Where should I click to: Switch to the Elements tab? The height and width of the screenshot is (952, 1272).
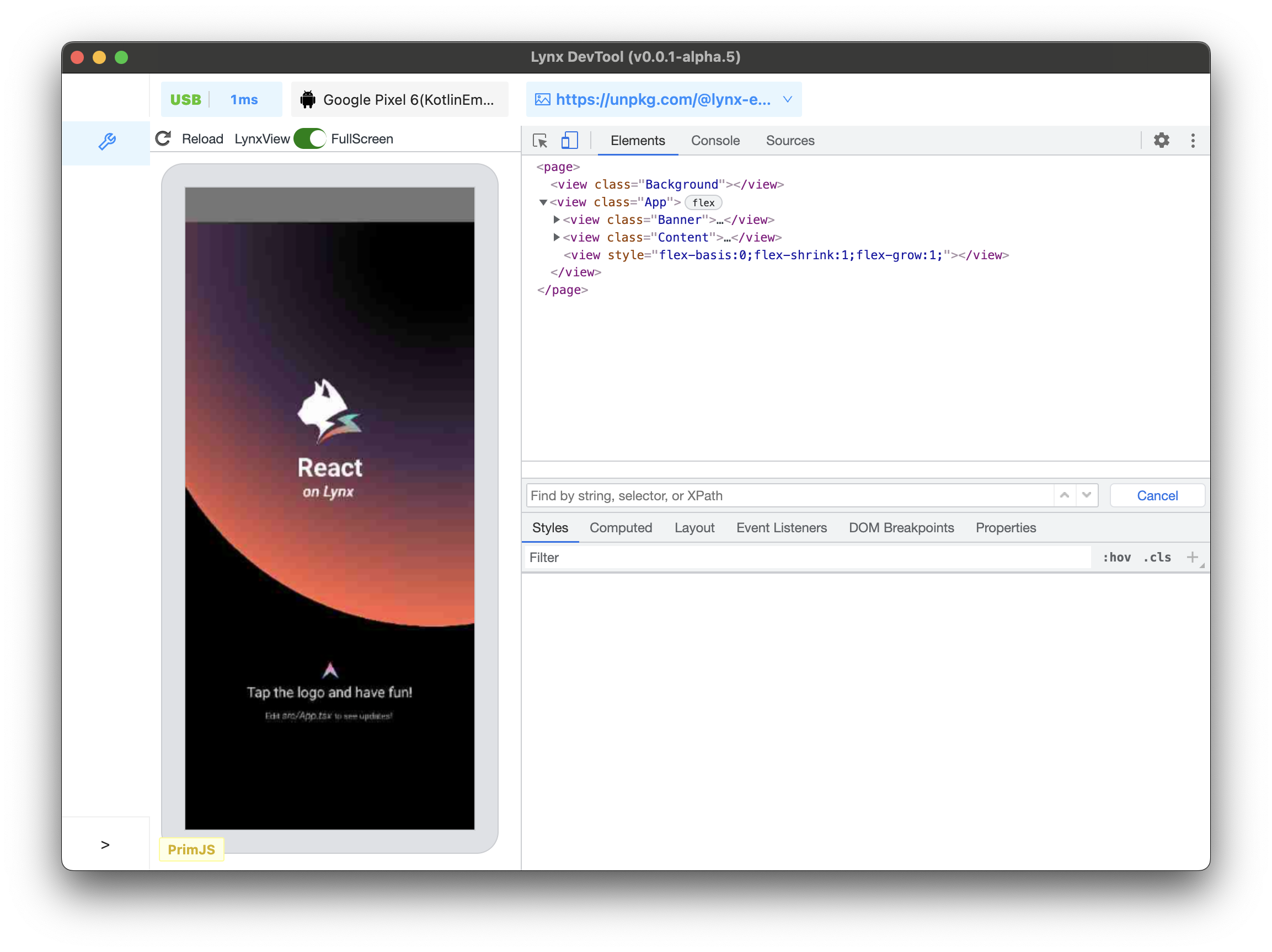tap(637, 140)
